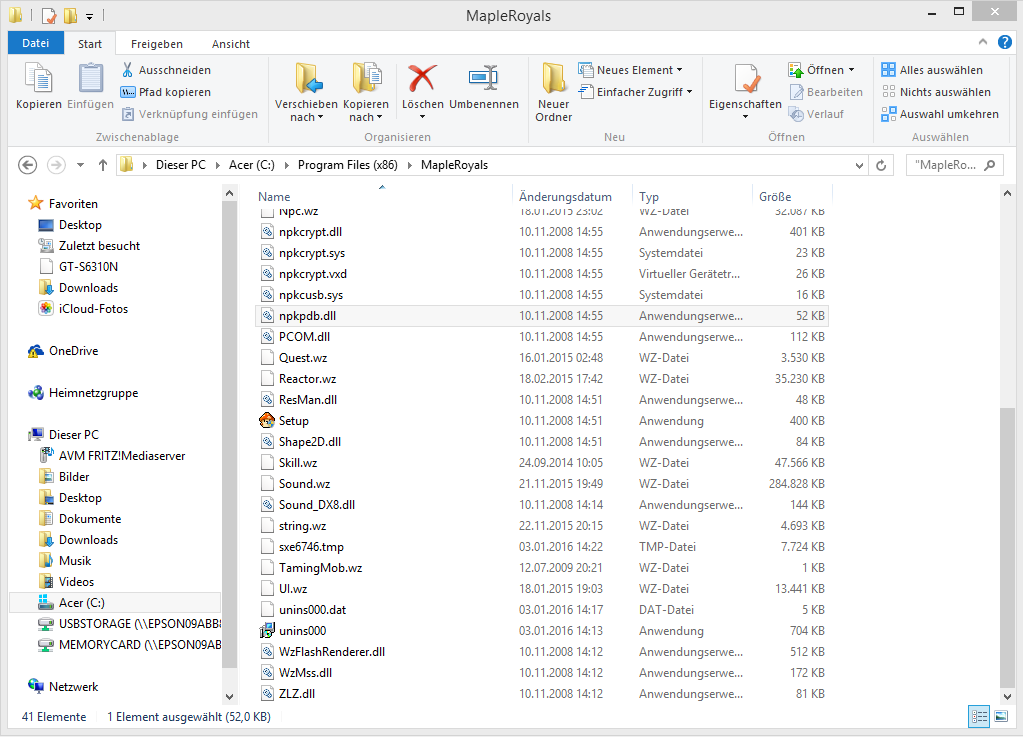This screenshot has height=737, width=1023.
Task: Switch to the Start tab
Action: 90,44
